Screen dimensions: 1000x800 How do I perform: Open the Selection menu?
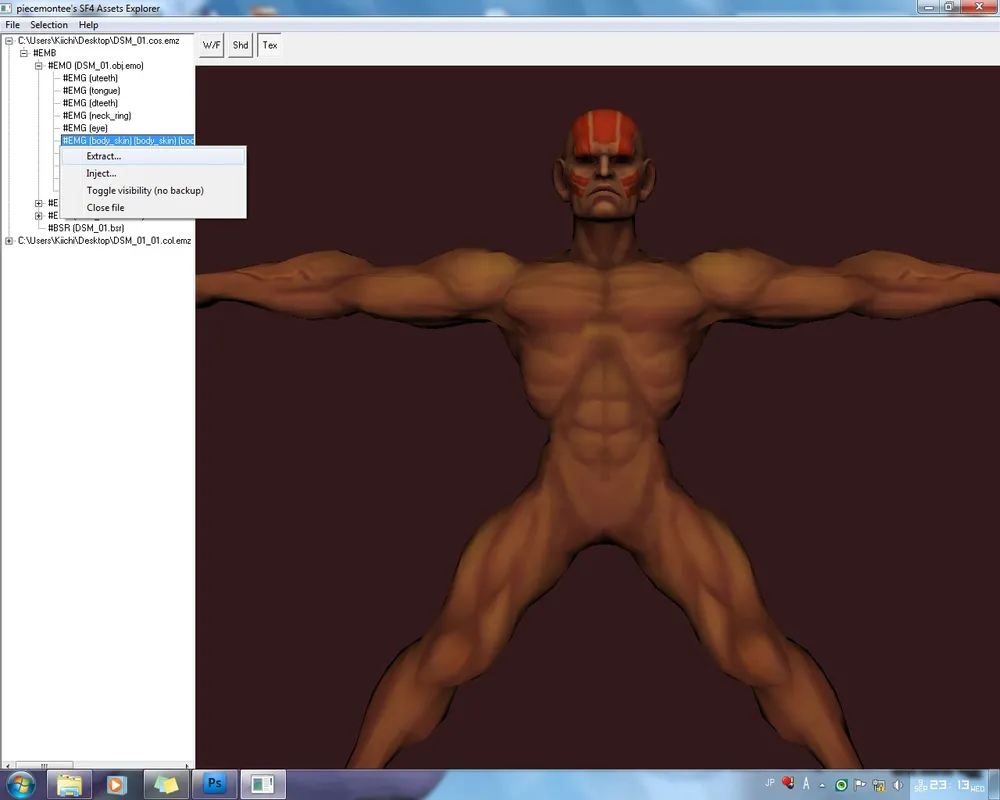[x=49, y=25]
